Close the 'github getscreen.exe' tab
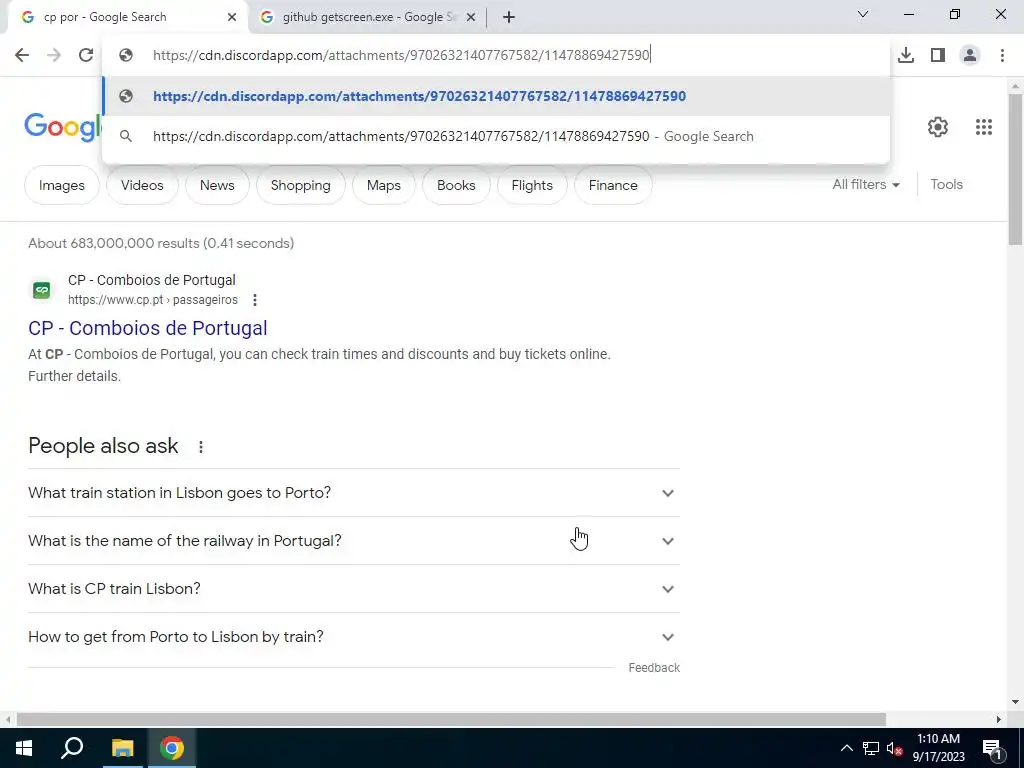1024x768 pixels. tap(471, 17)
